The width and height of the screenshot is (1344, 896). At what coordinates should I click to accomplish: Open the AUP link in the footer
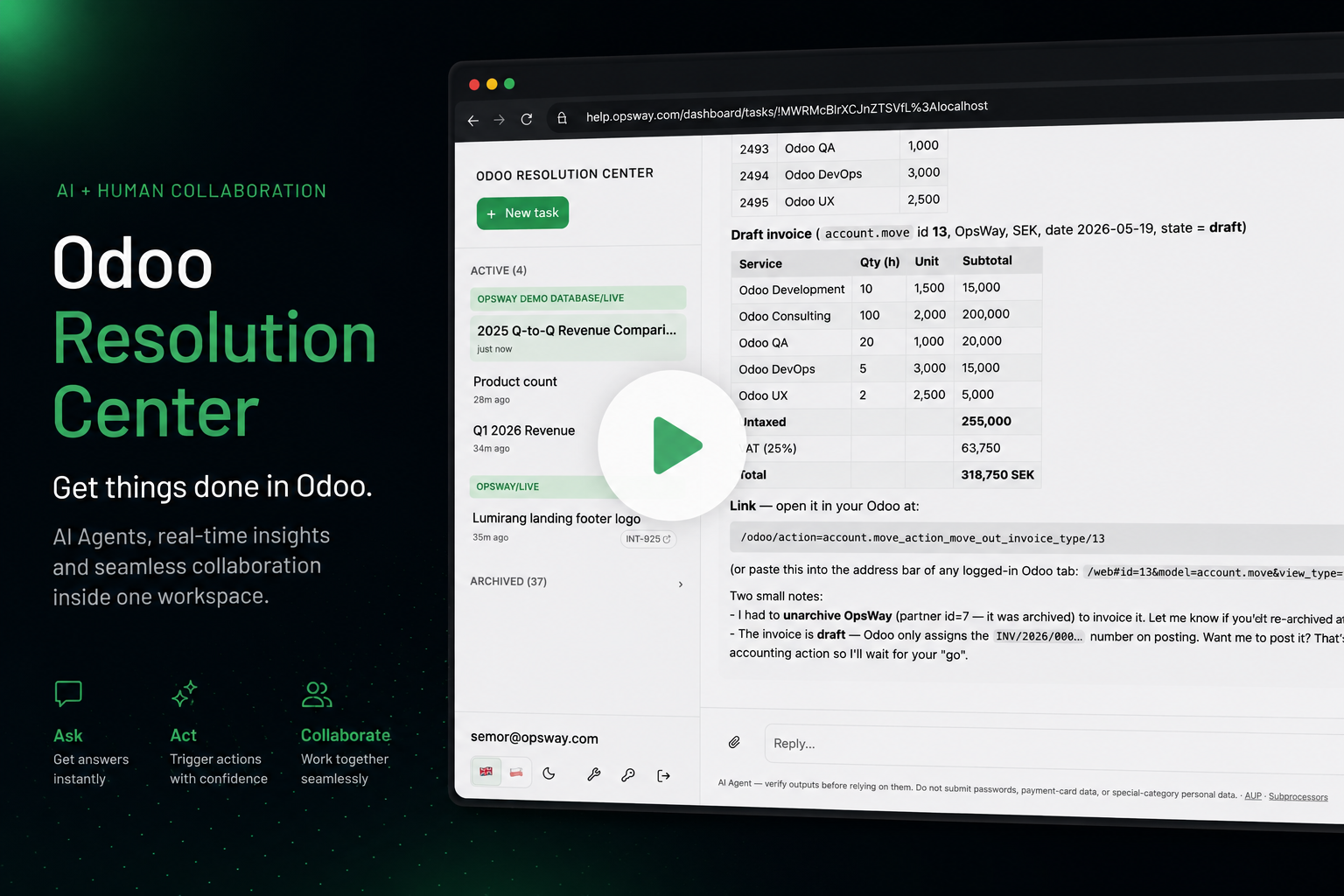(x=1253, y=795)
